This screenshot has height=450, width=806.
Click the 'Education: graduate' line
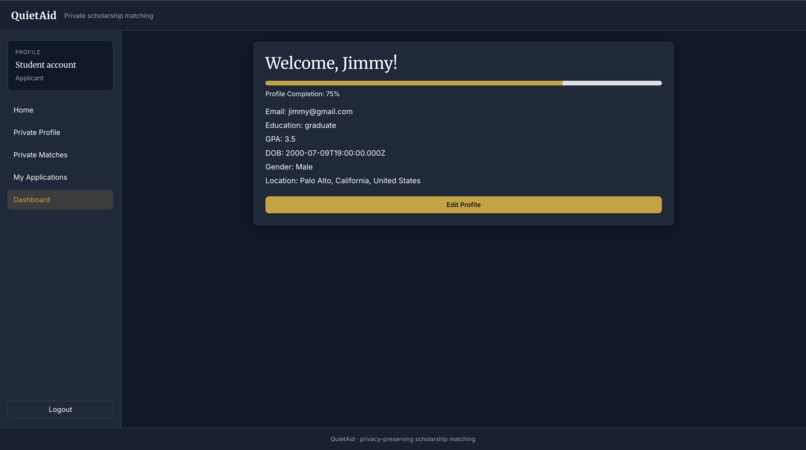301,125
